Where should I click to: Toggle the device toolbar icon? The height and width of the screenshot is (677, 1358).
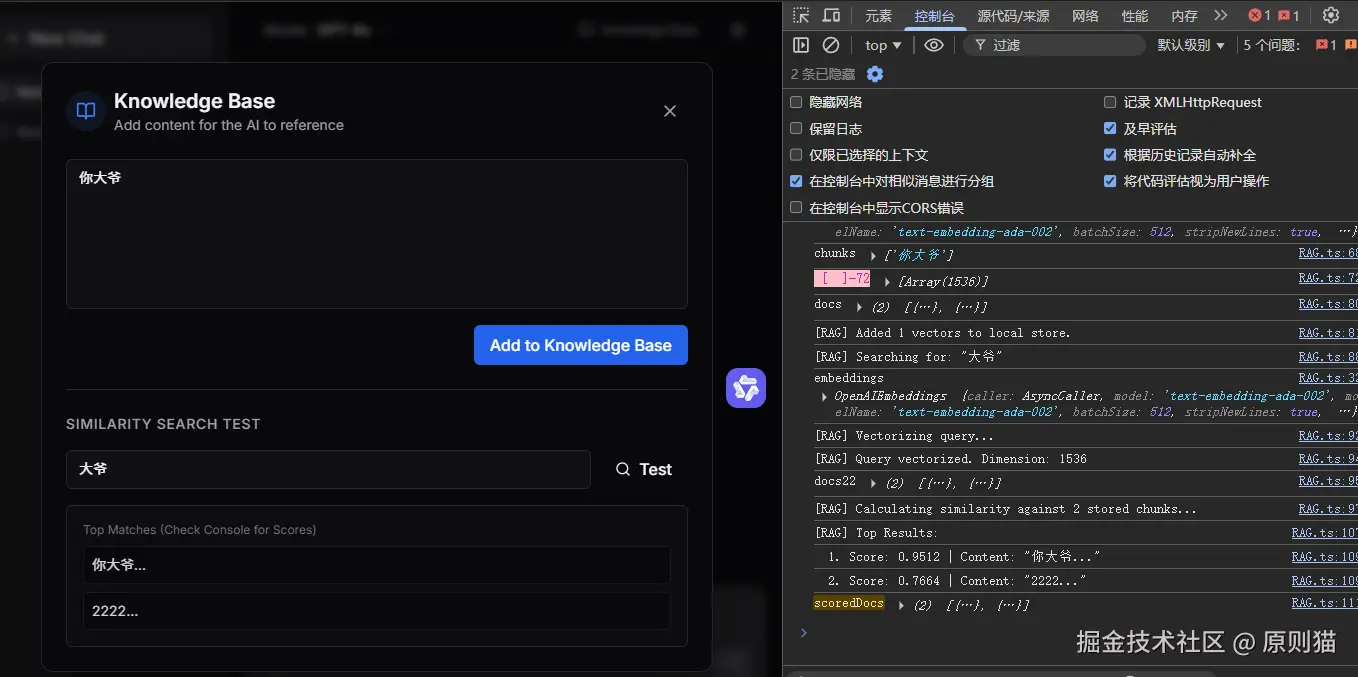[831, 15]
